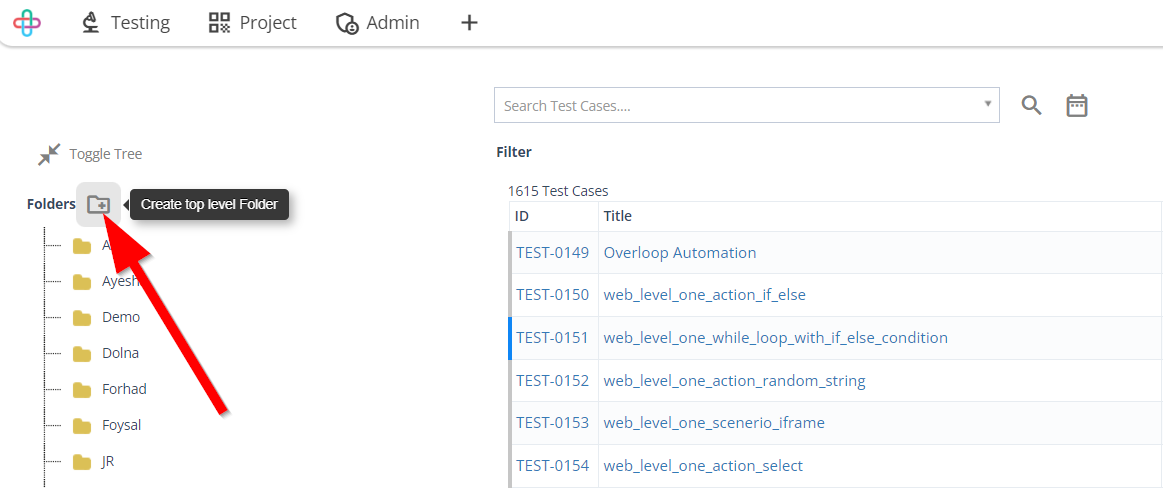
Task: Focus the Search Test Cases field
Action: 747,105
